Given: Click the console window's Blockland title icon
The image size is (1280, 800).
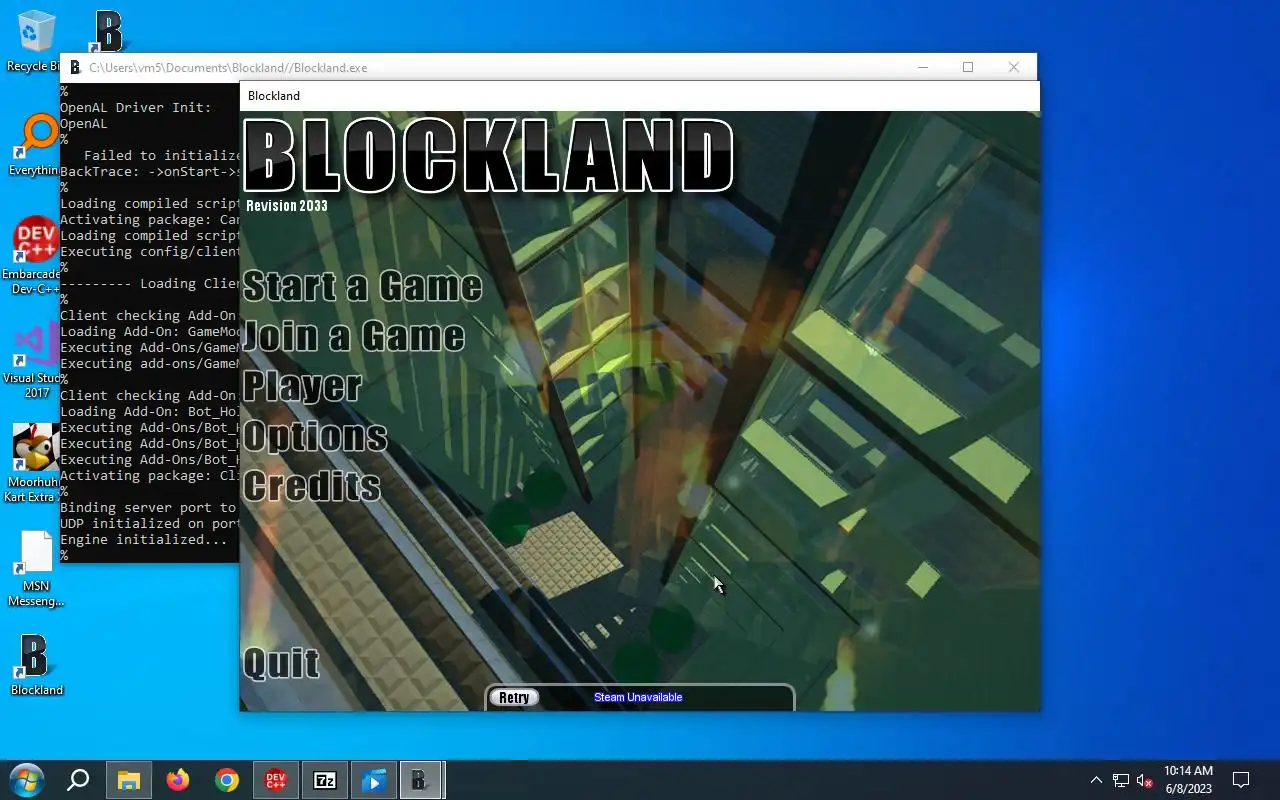Looking at the screenshot, I should 75,68.
